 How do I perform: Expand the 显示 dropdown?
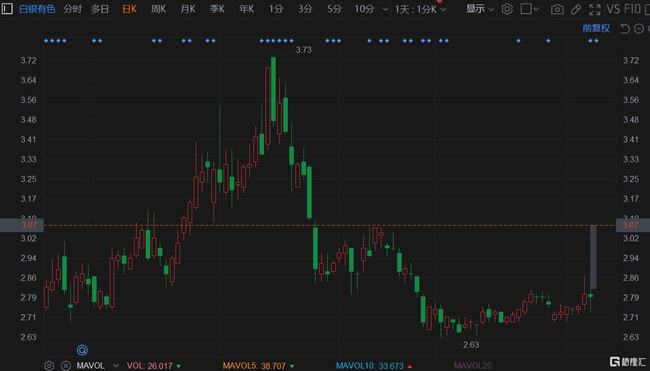click(480, 9)
